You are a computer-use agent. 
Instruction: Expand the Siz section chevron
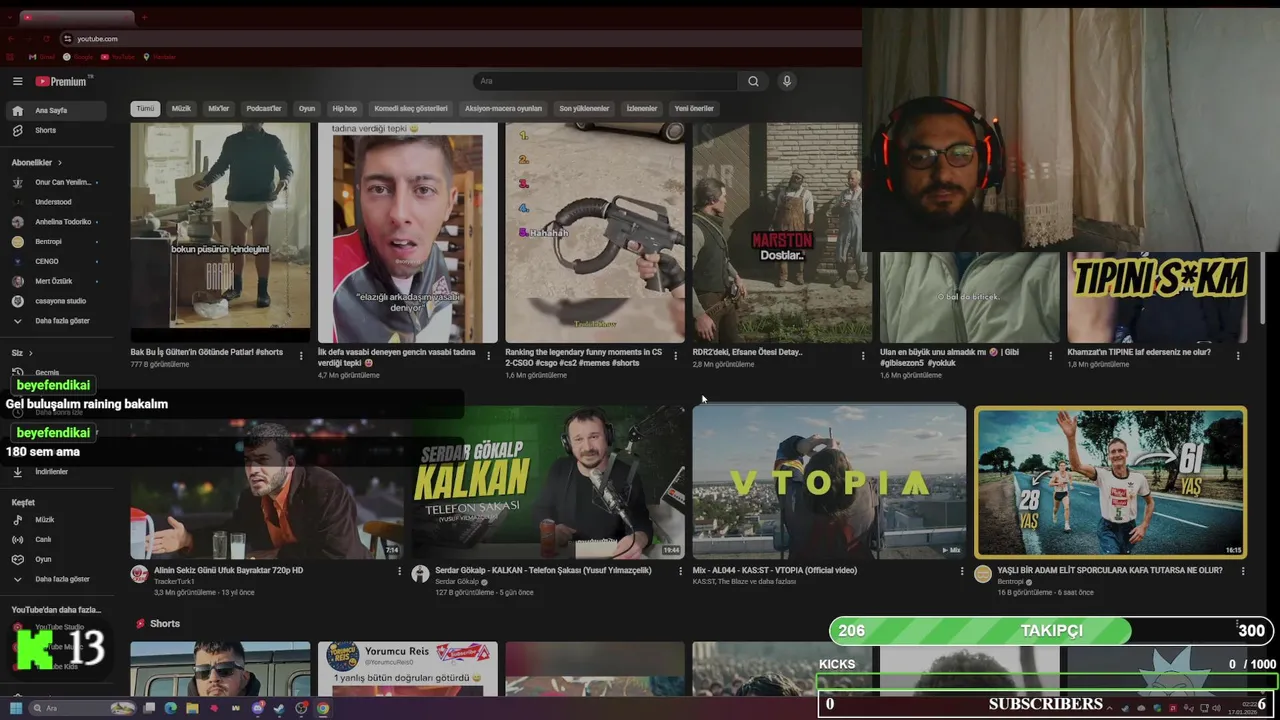coord(30,353)
